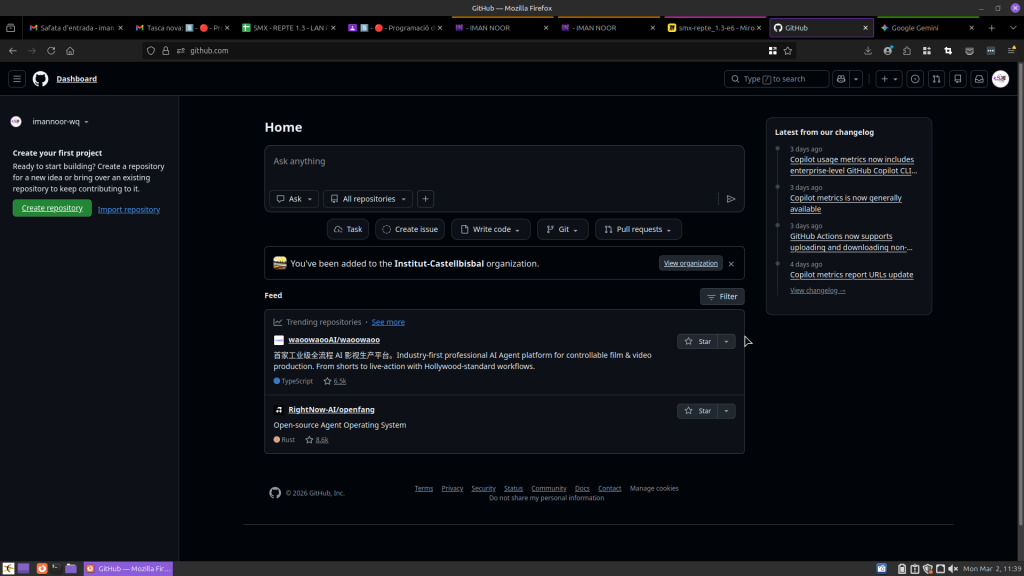
Task: Open the View changelog link
Action: click(x=817, y=291)
